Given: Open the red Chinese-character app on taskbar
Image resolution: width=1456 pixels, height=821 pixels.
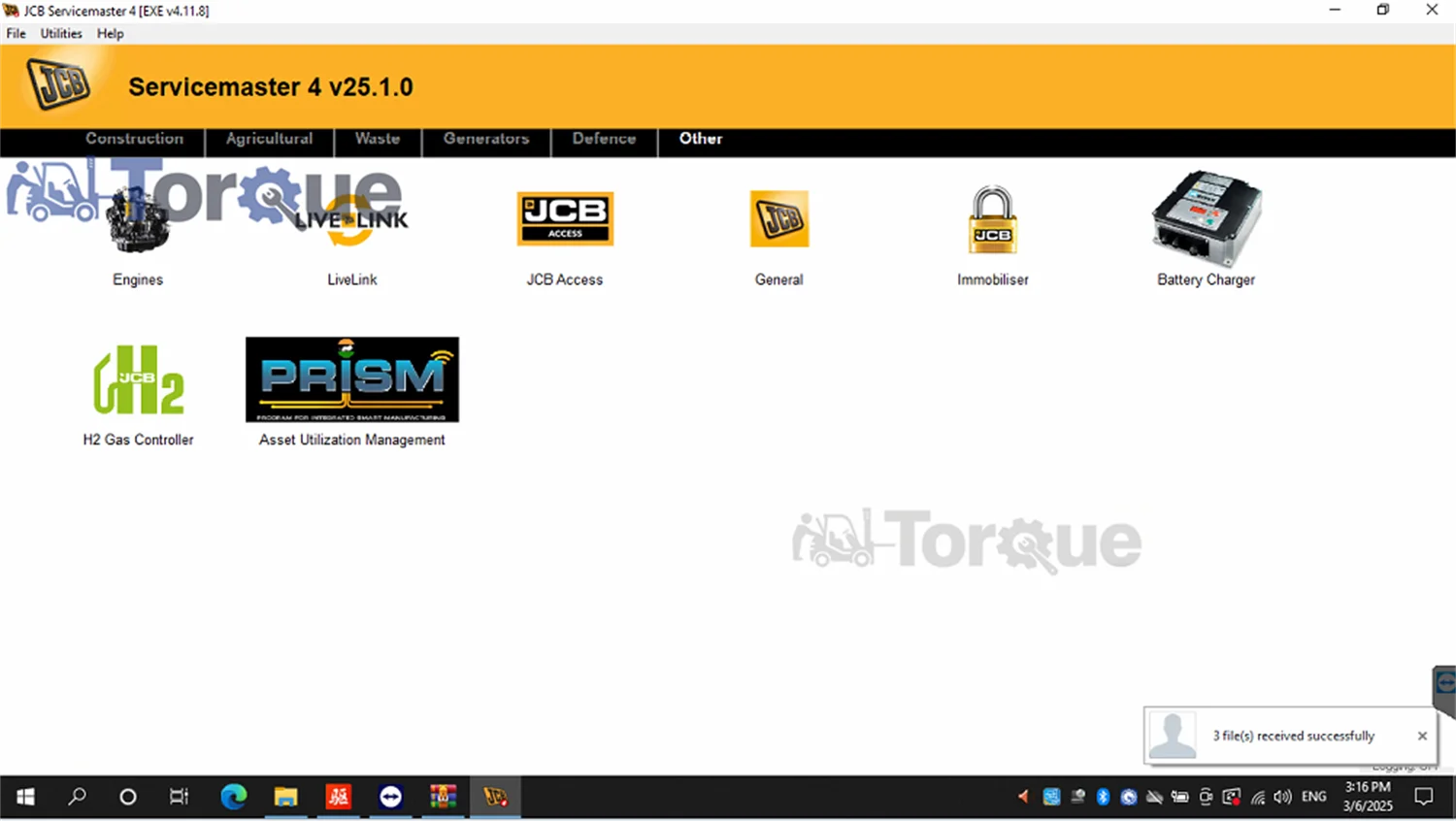Looking at the screenshot, I should [x=338, y=797].
